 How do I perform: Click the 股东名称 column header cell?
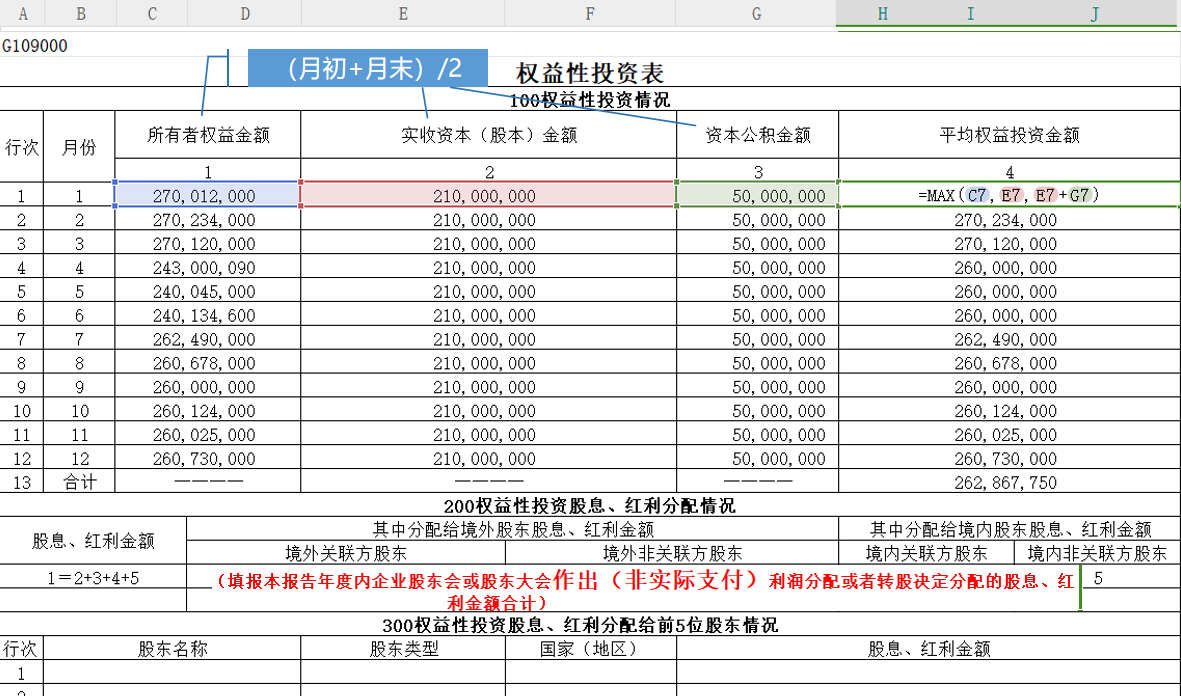click(x=172, y=648)
